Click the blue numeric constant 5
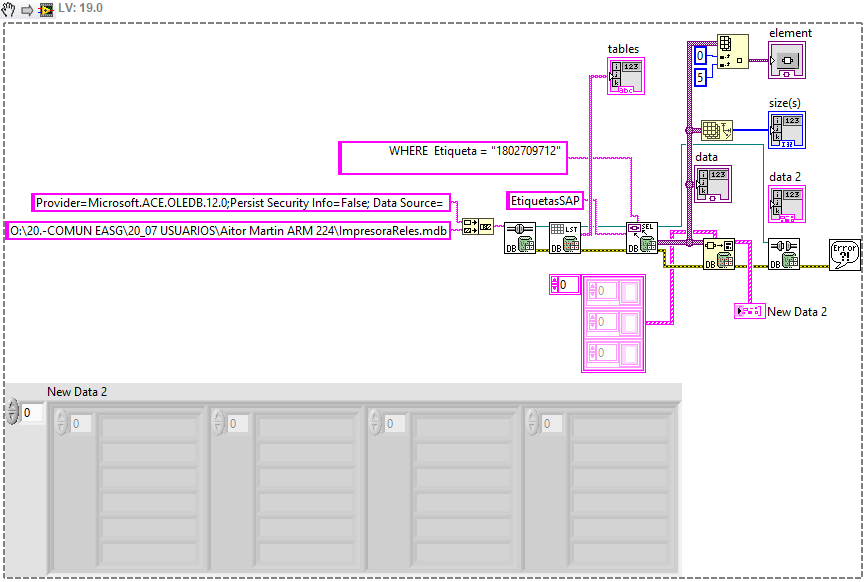Image resolution: width=866 pixels, height=582 pixels. click(x=699, y=75)
